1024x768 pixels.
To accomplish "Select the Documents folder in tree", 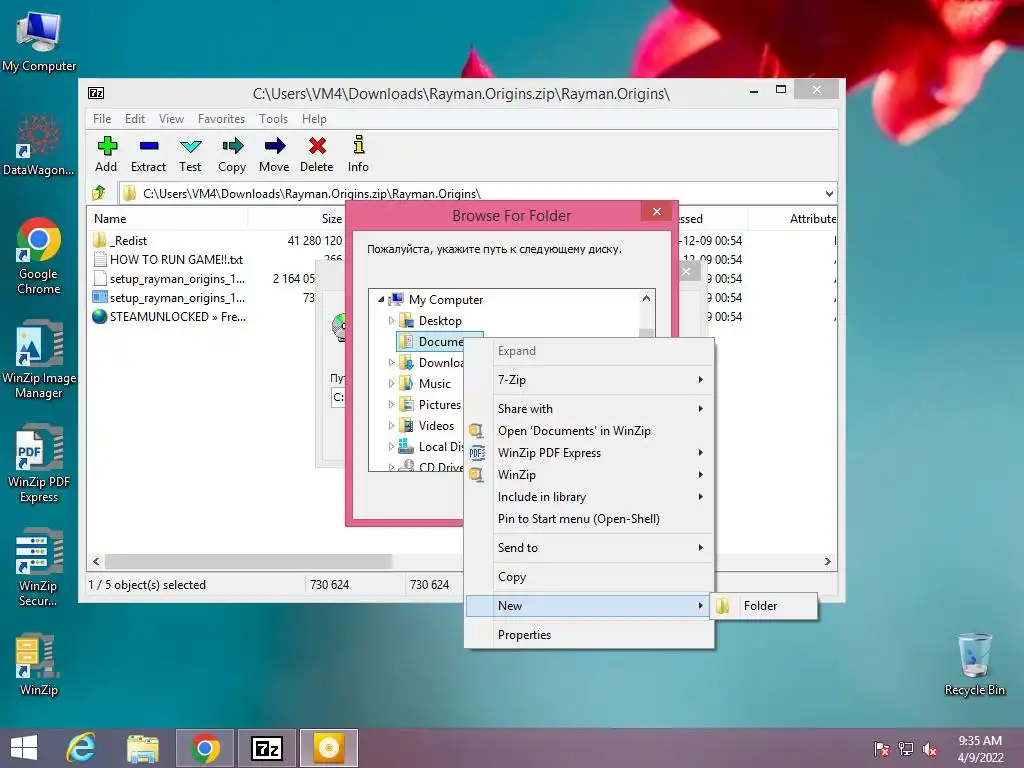I will tap(440, 342).
